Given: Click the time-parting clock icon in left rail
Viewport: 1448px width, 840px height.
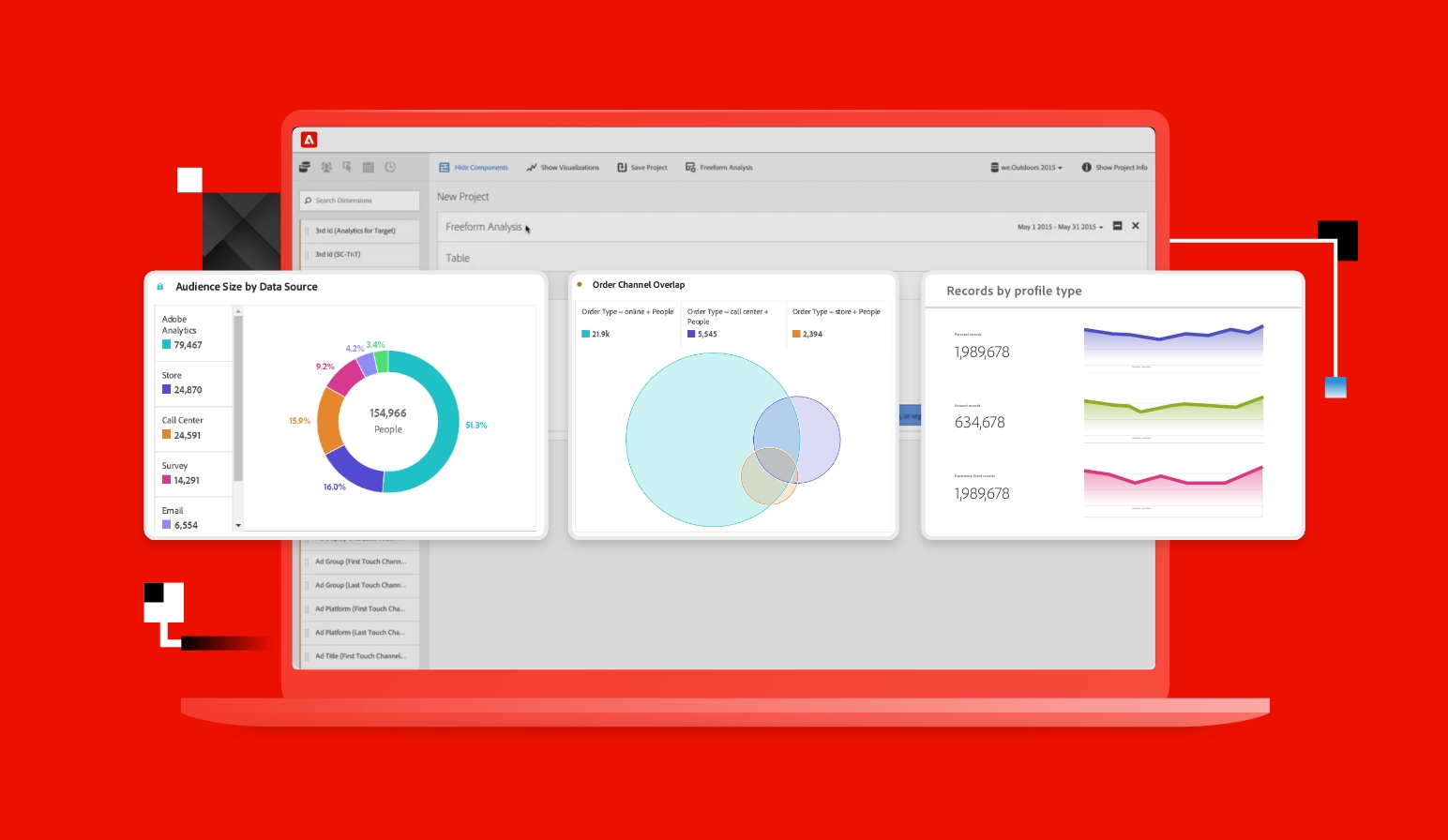Looking at the screenshot, I should 391,167.
